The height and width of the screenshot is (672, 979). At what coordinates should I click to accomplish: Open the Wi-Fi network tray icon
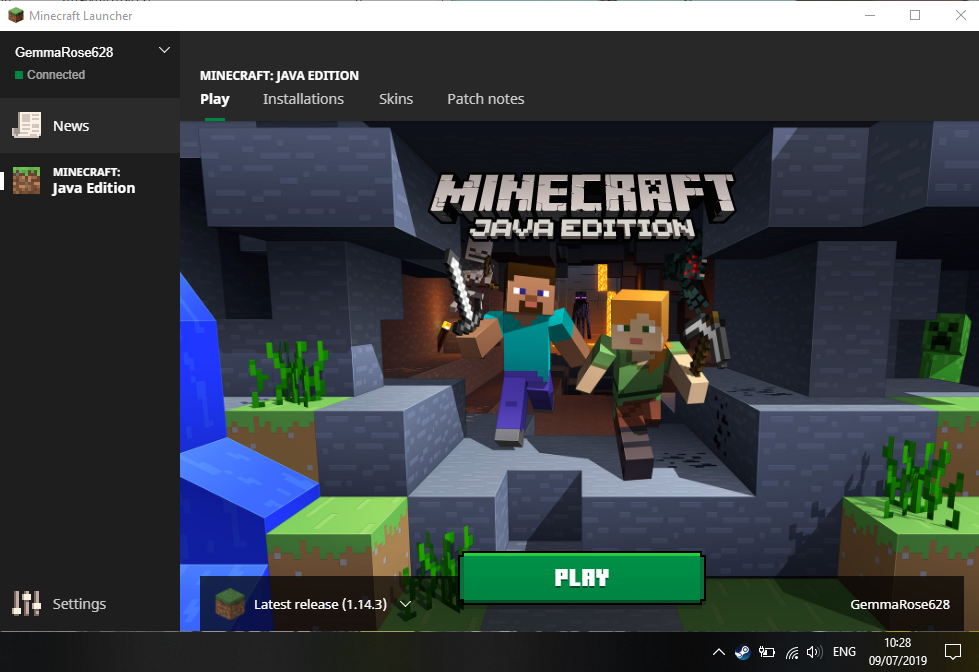tap(792, 653)
